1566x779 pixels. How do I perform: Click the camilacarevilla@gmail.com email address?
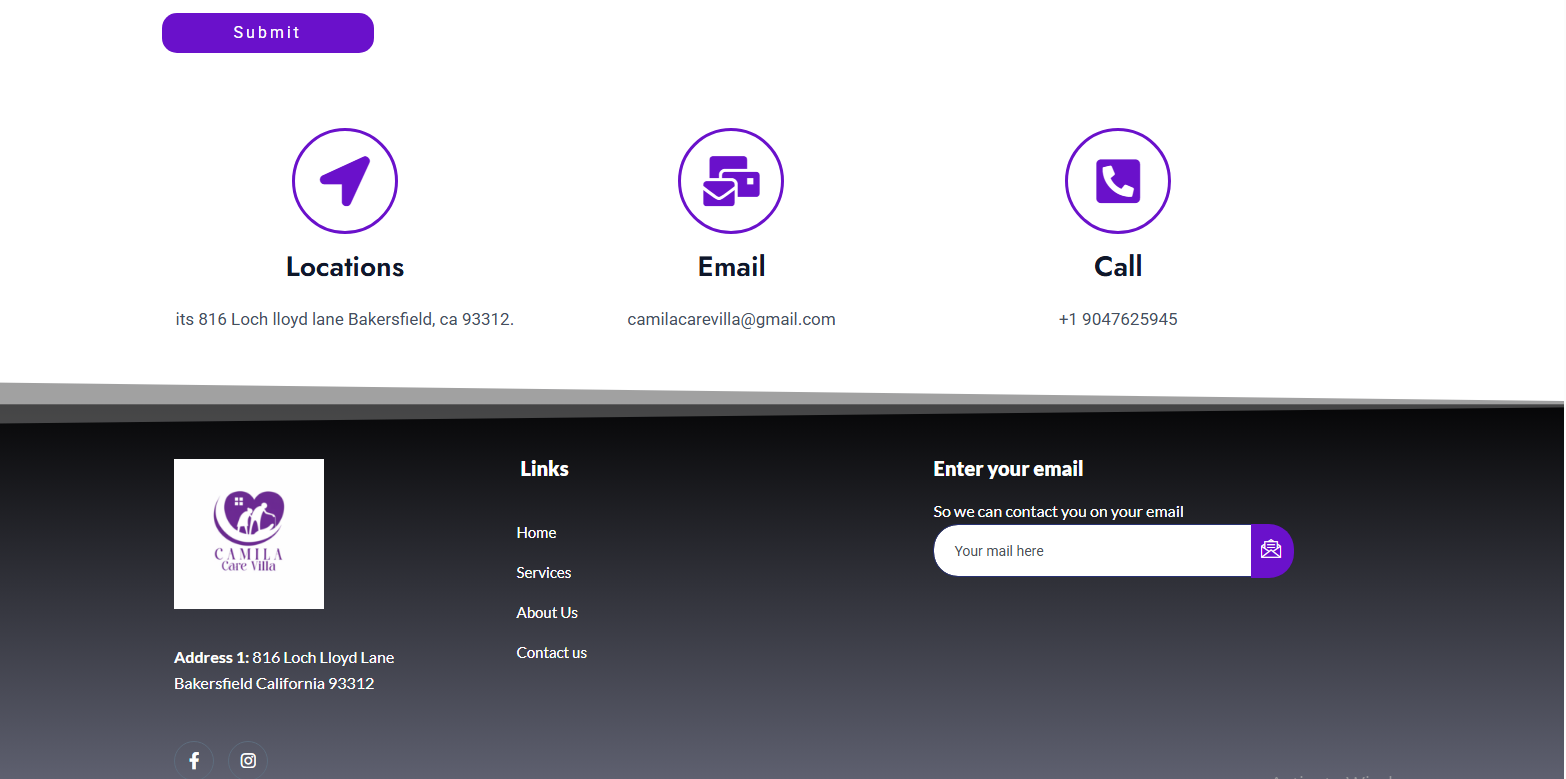coord(731,320)
